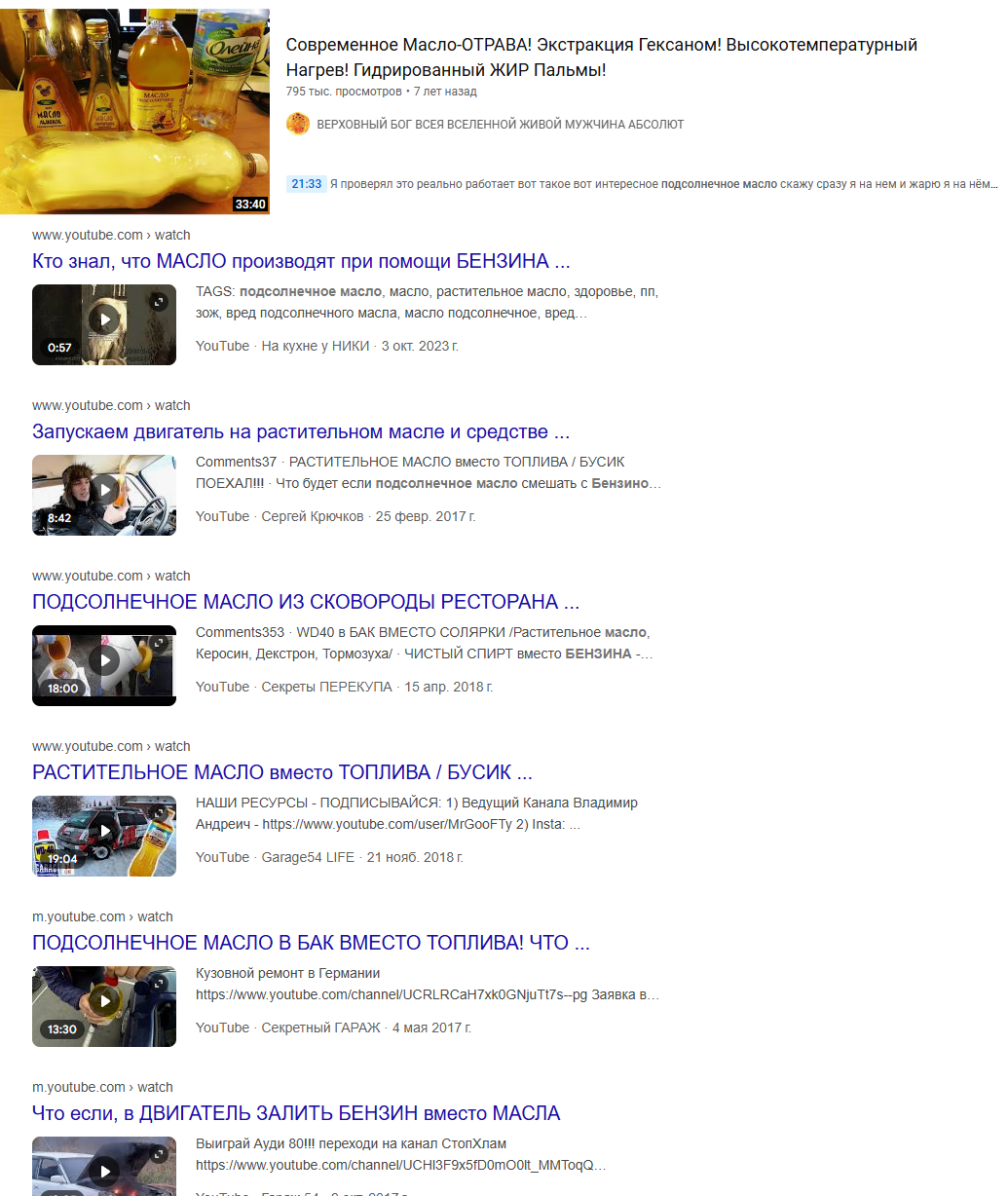
Task: Click 'Секретный ГАРАЖ' source text
Action: point(321,1028)
